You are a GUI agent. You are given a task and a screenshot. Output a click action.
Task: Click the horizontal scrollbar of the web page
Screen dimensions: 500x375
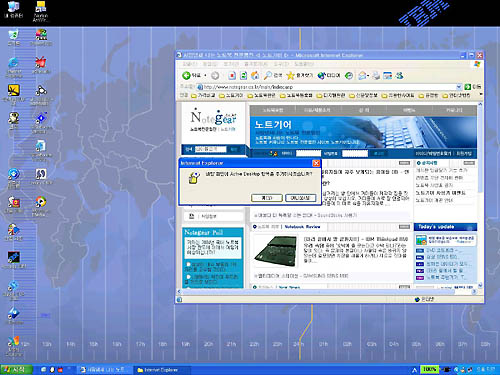click(x=327, y=292)
